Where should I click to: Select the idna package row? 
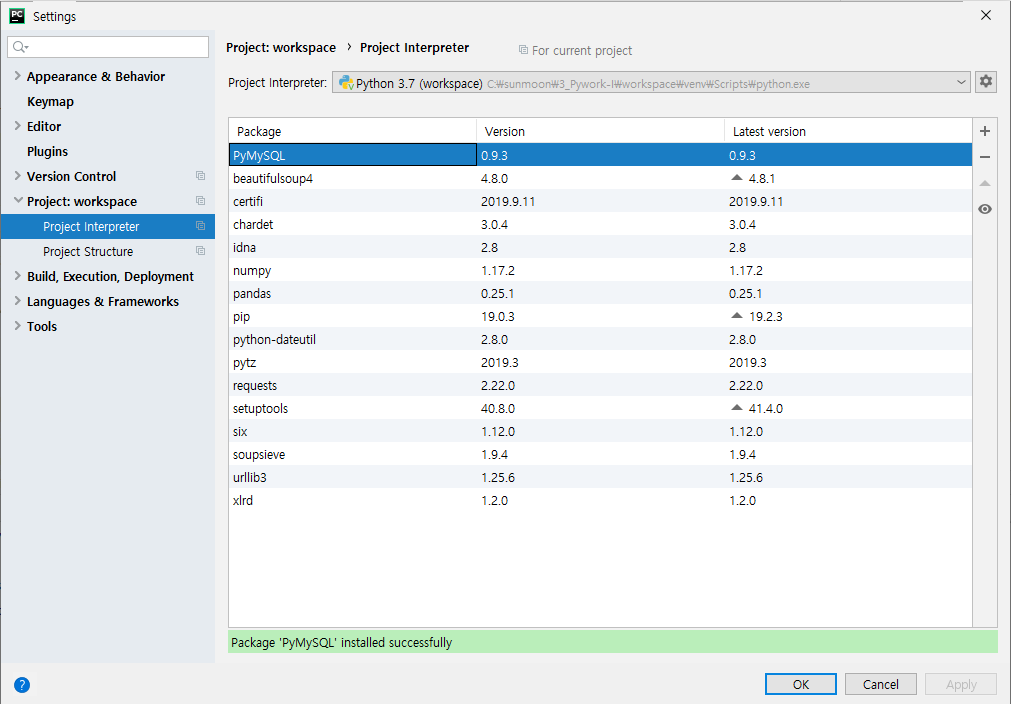point(600,247)
